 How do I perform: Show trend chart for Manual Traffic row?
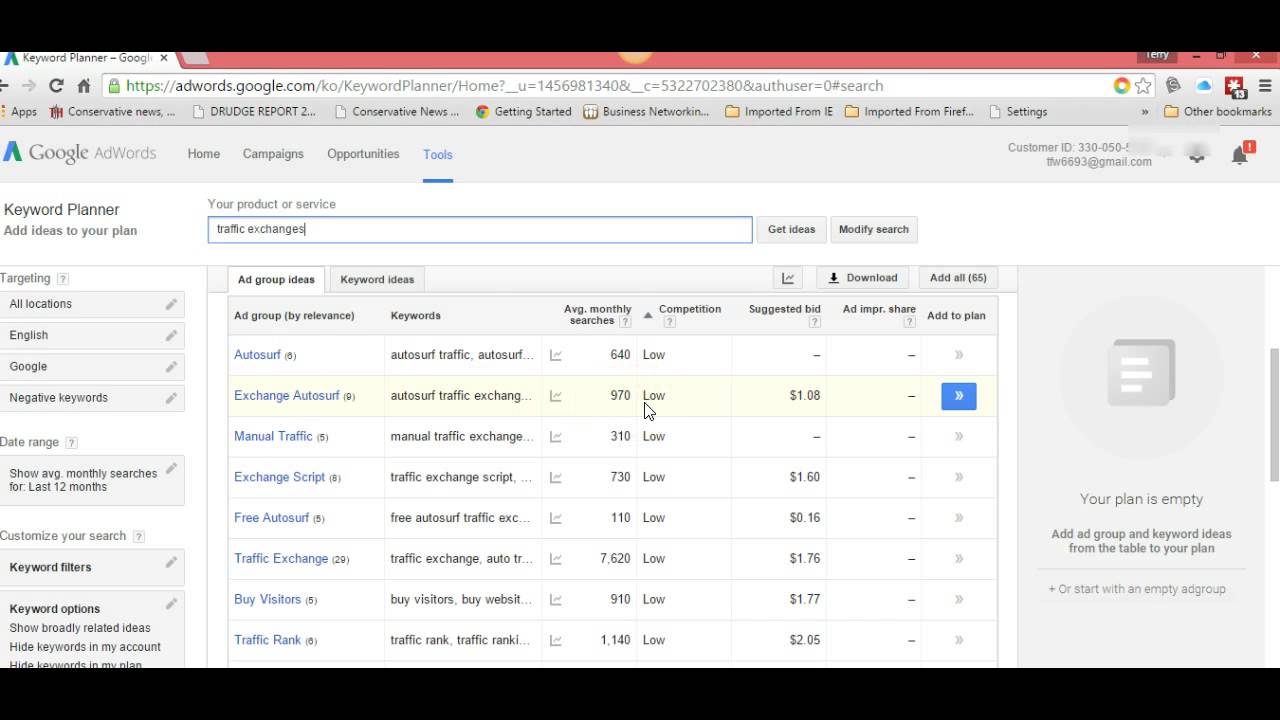click(556, 437)
